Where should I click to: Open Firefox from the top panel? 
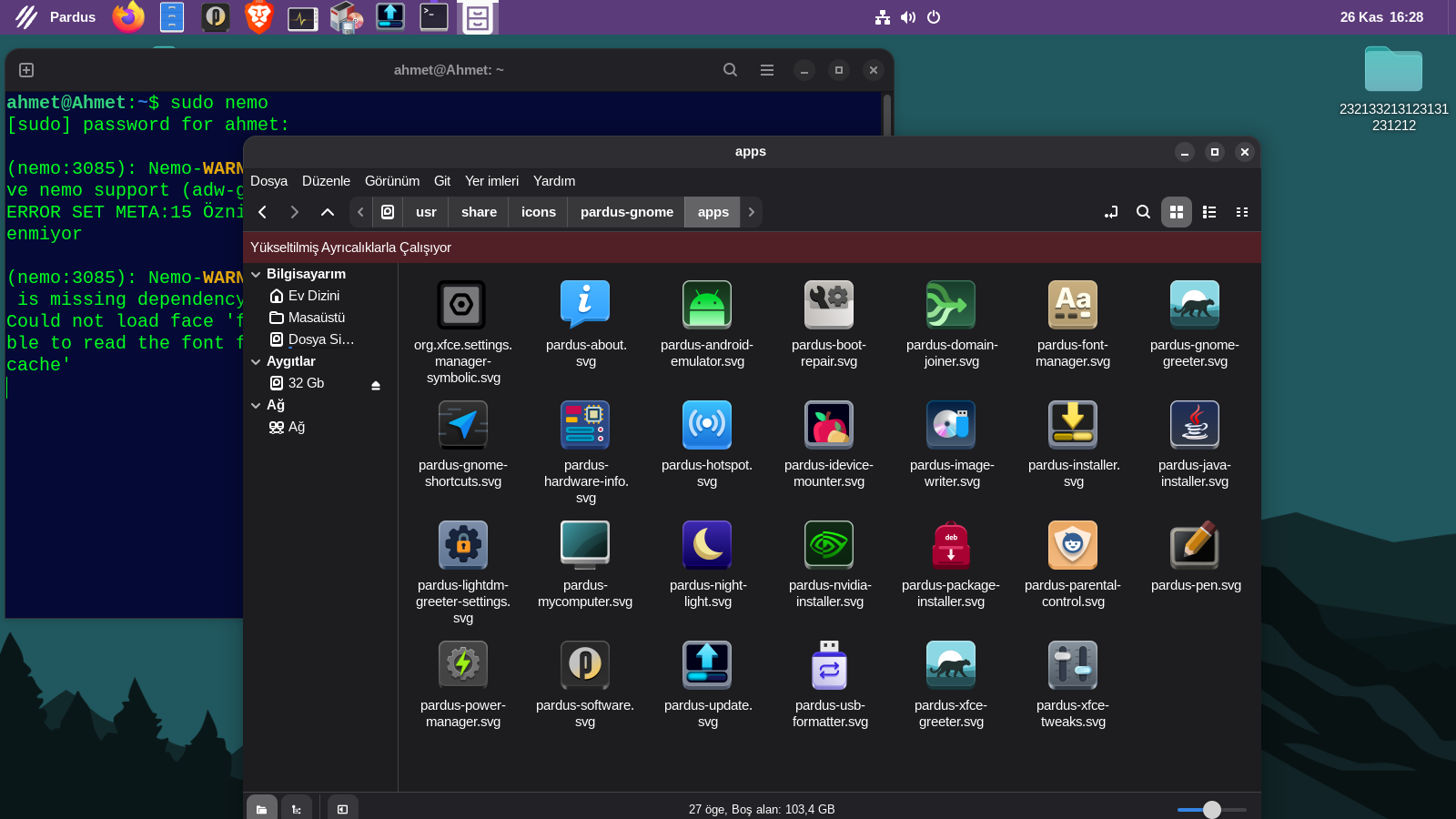tap(128, 17)
